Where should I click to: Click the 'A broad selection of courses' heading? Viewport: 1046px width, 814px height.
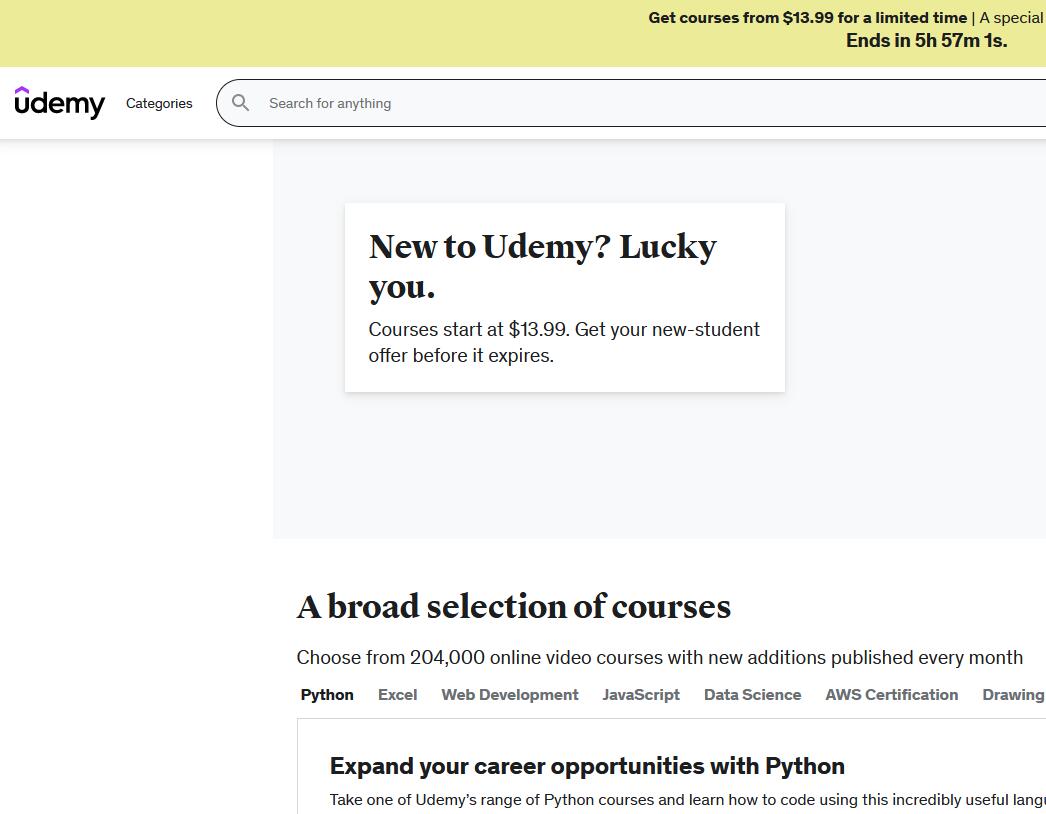(x=514, y=606)
